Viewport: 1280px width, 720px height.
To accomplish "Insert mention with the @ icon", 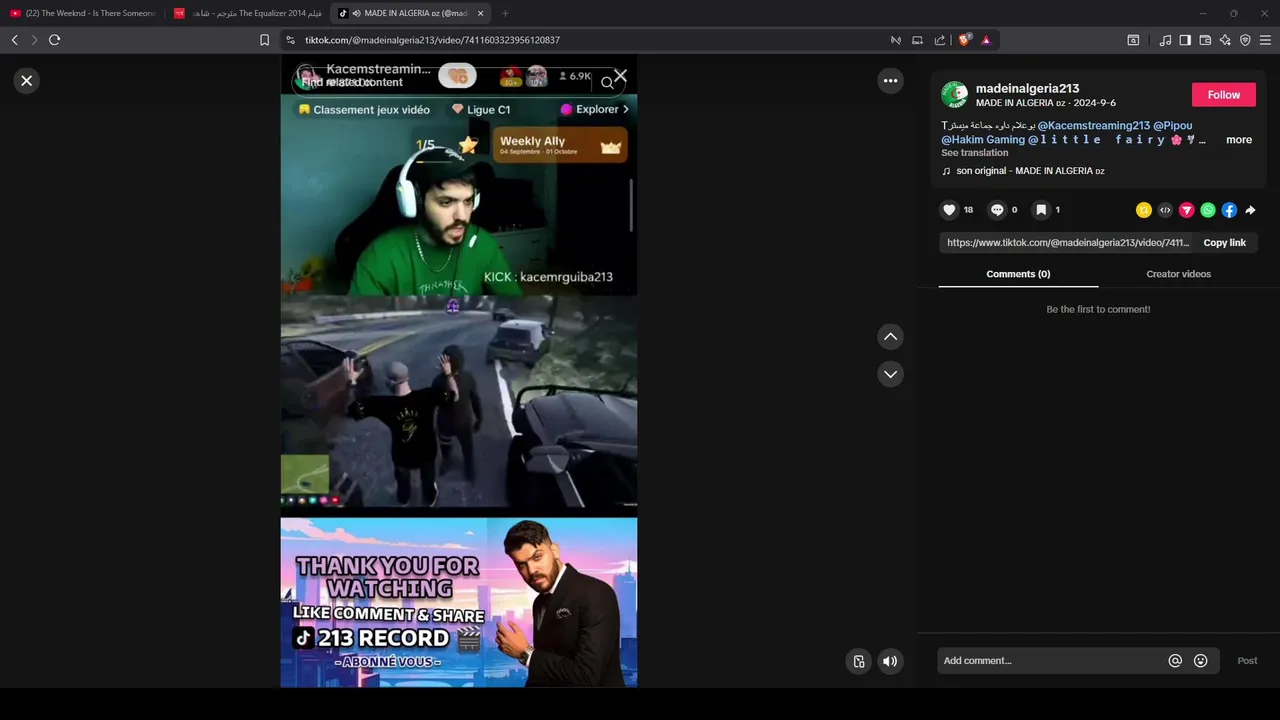I will click(x=1175, y=661).
